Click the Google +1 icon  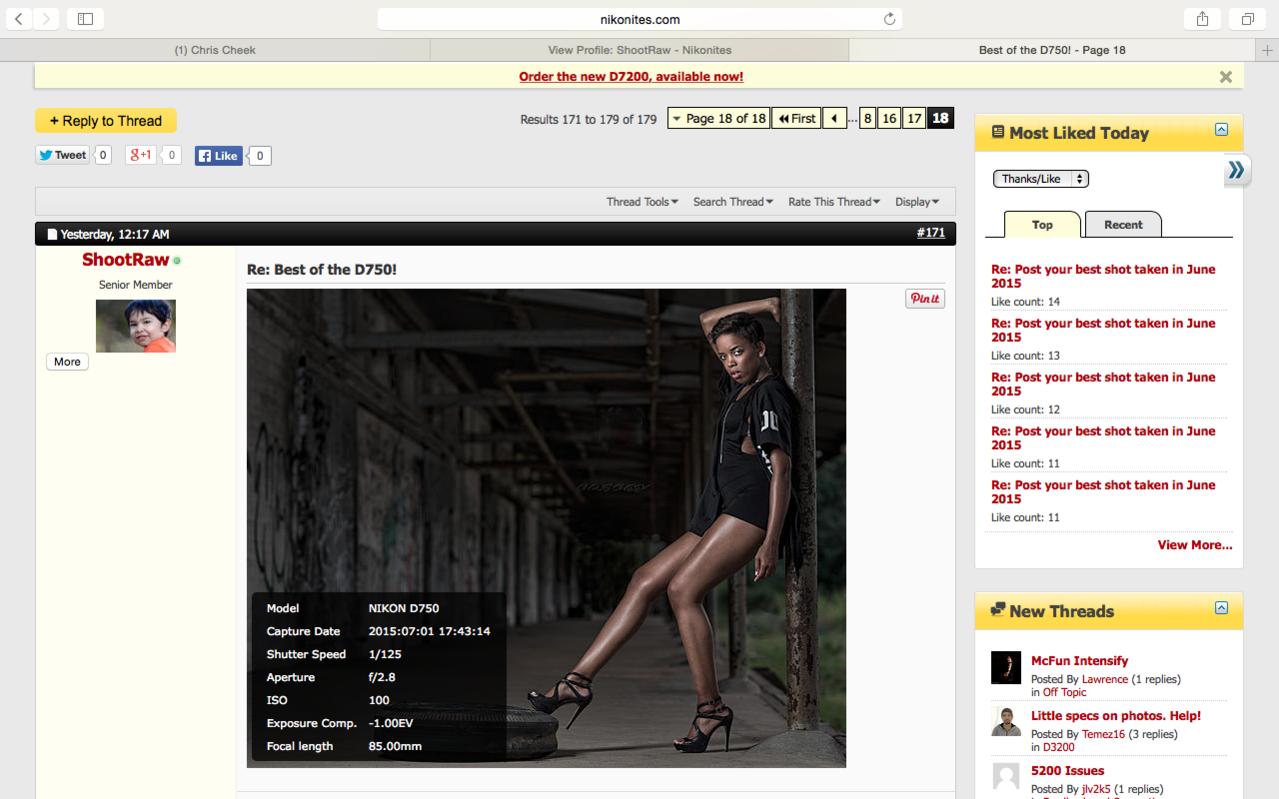pos(140,155)
